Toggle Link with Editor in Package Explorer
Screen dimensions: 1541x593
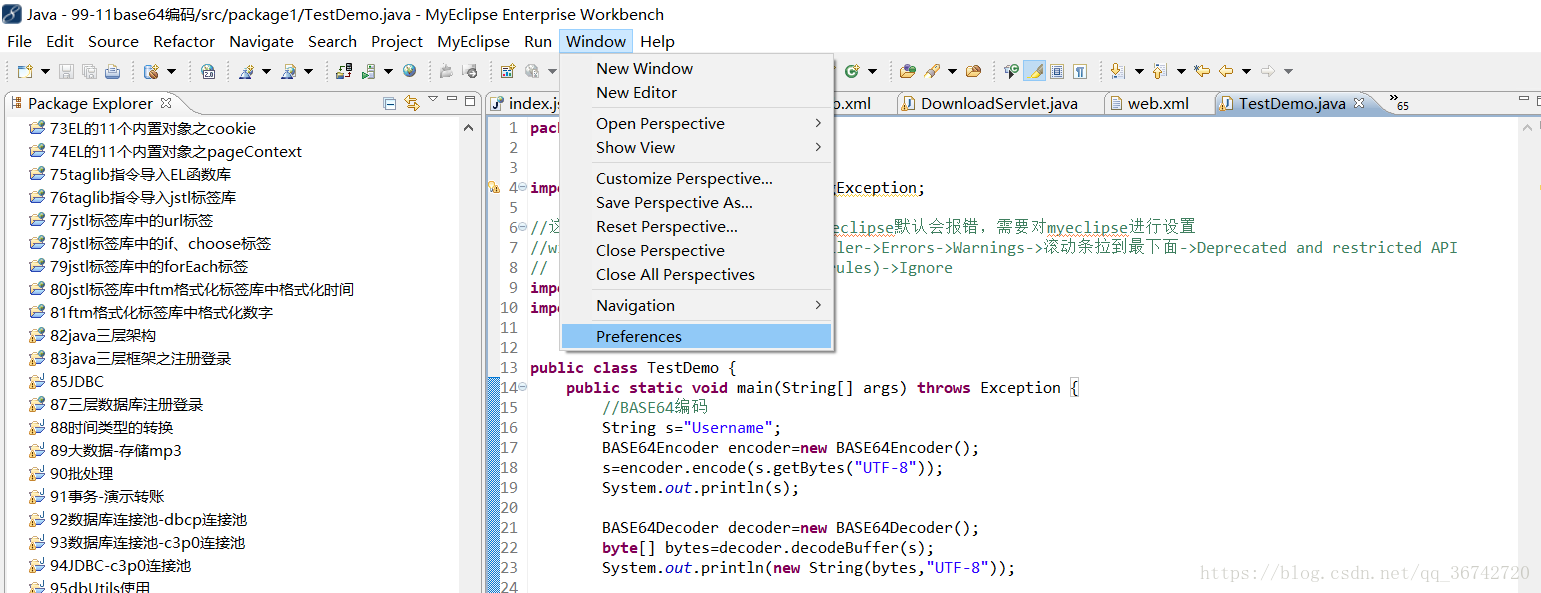412,103
